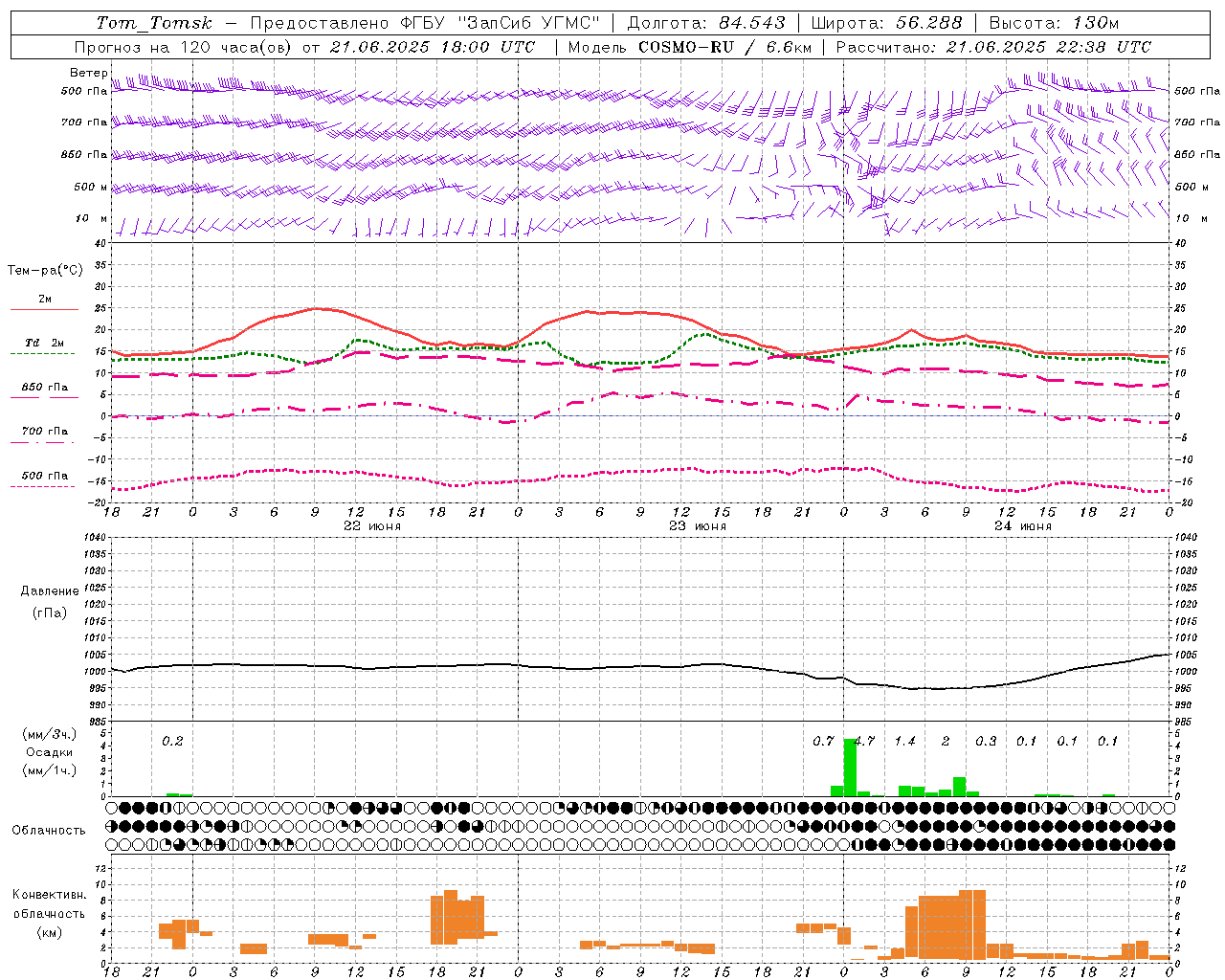Click the "Td 2м" dew point legend label

pos(45,343)
